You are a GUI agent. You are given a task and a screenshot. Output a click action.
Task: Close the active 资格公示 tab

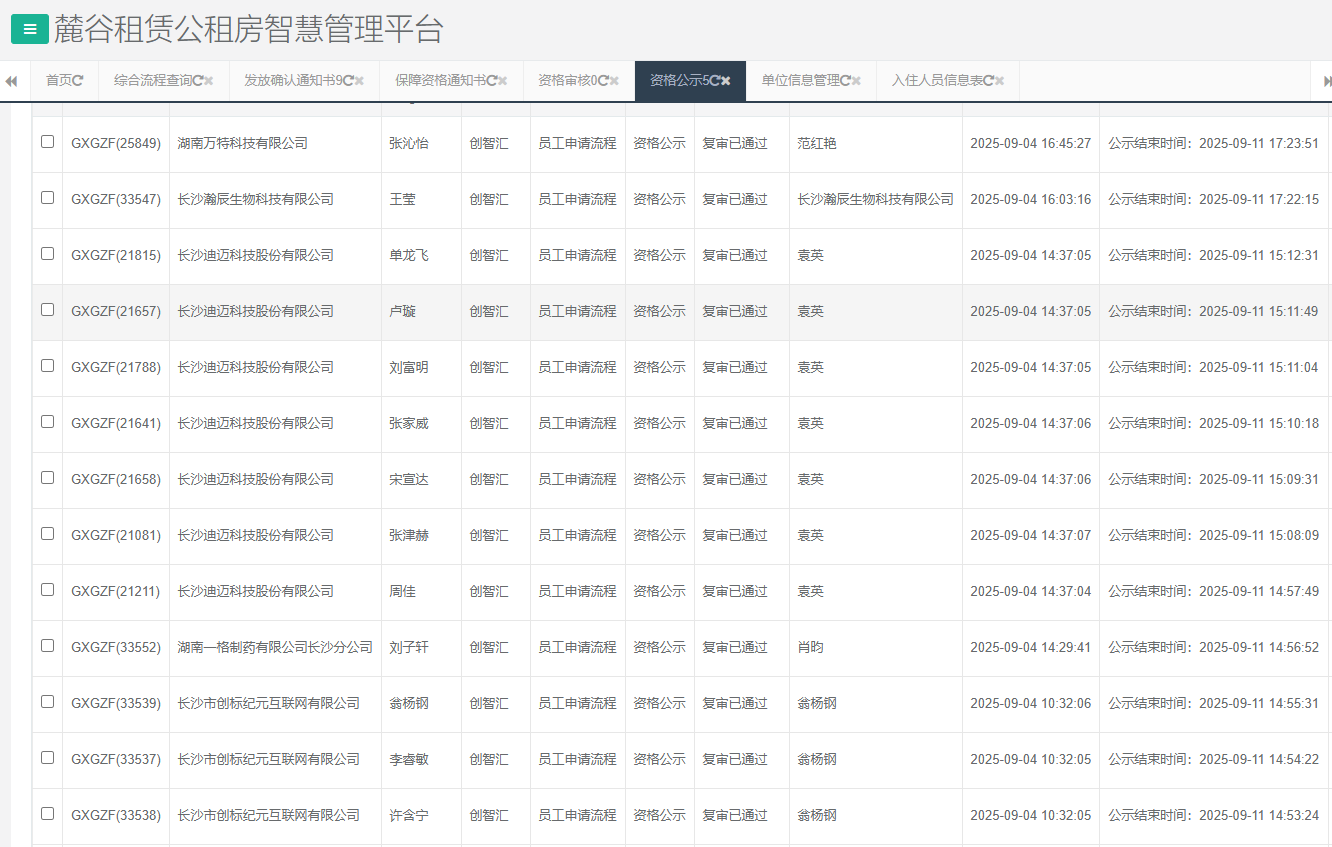coord(726,81)
